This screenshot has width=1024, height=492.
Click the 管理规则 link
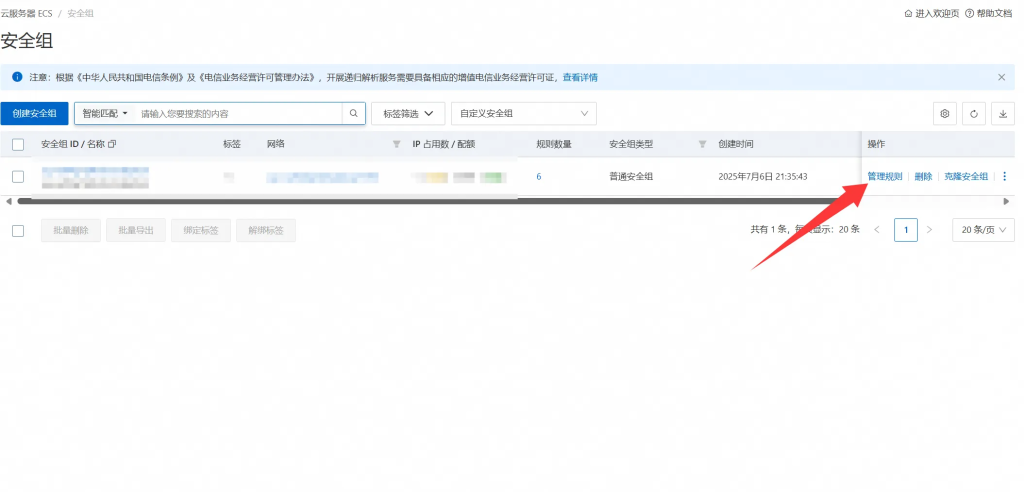(x=884, y=177)
